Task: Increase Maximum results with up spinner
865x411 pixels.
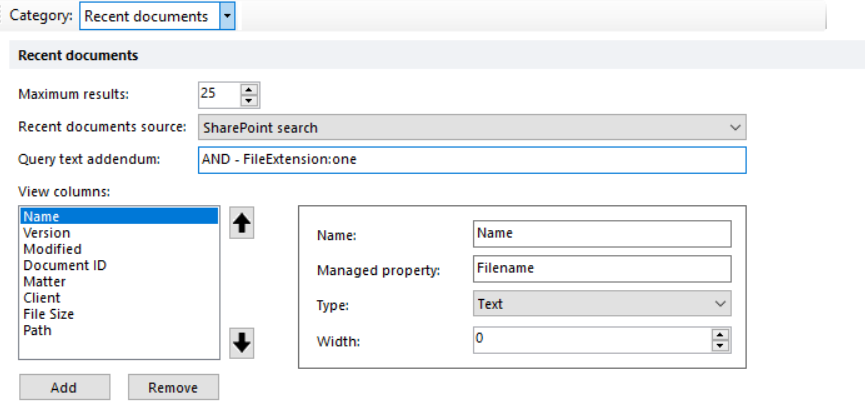Action: tap(249, 90)
